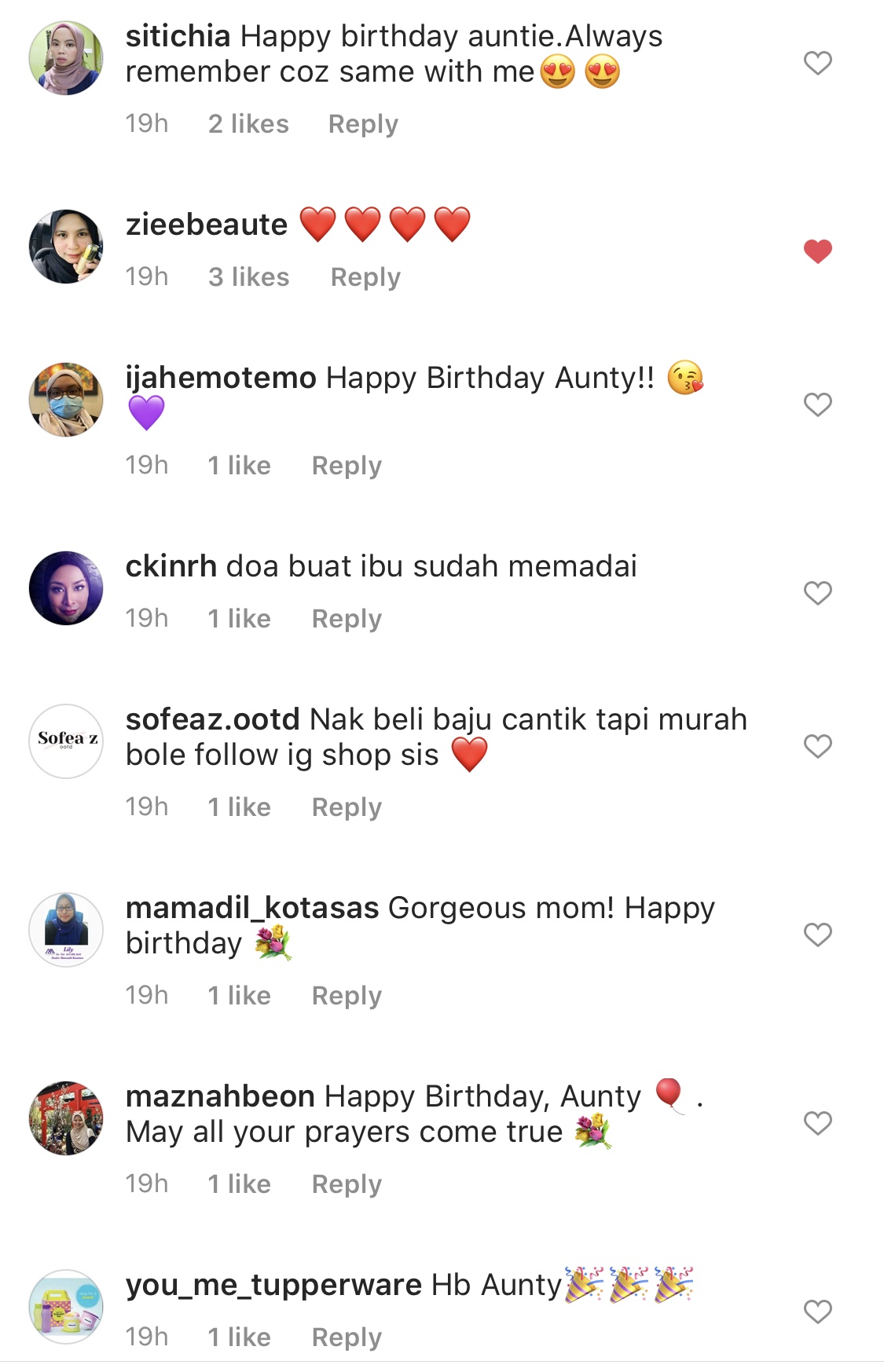Open the ijahemotemo username link
Viewport: 884px width, 1372px height.
(x=221, y=378)
